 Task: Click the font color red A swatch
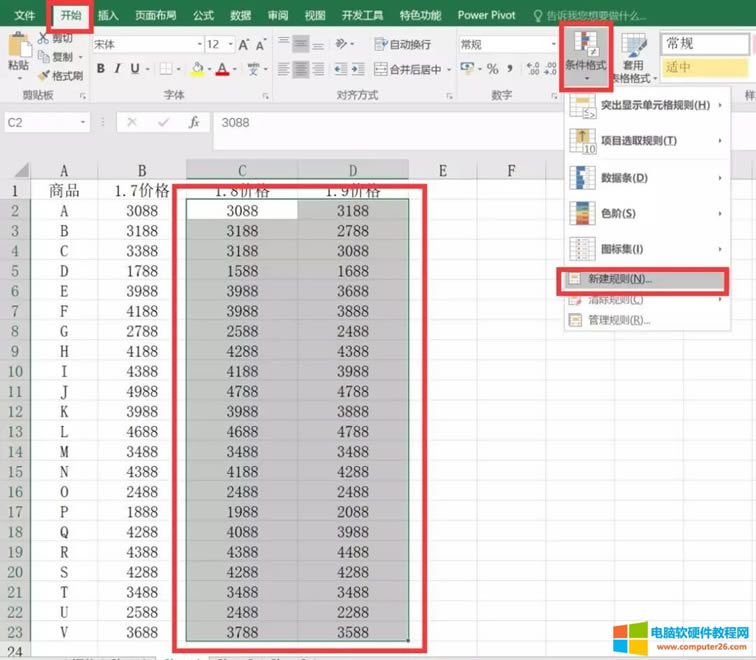coord(222,69)
